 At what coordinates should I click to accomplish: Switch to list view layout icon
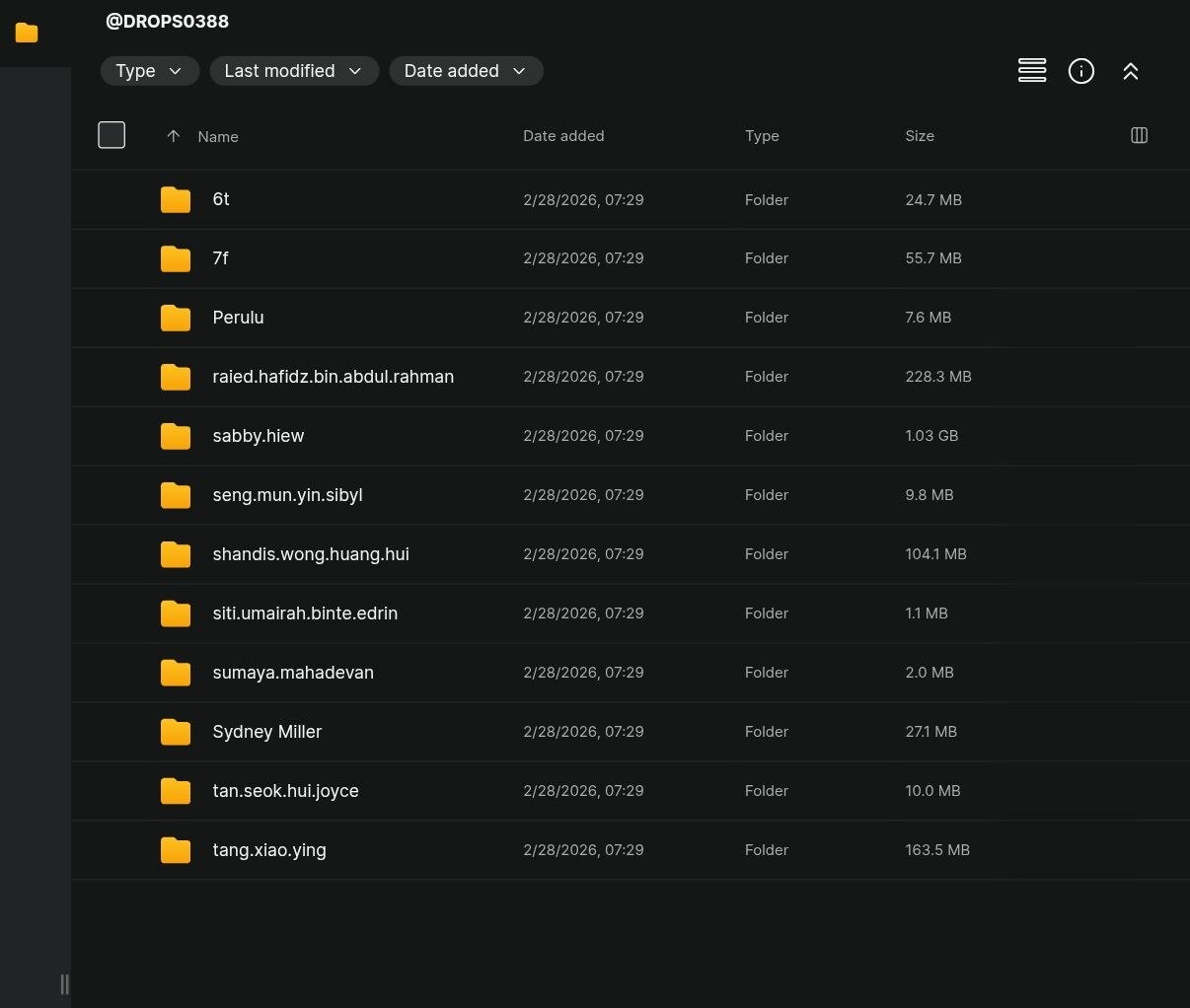click(x=1031, y=71)
